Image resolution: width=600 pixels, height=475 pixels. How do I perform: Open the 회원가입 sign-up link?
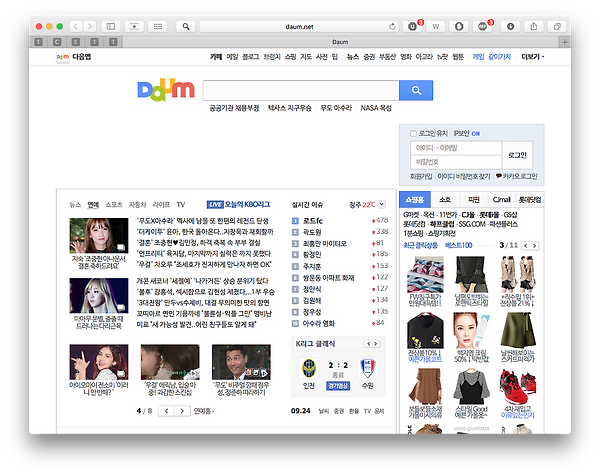coord(421,176)
